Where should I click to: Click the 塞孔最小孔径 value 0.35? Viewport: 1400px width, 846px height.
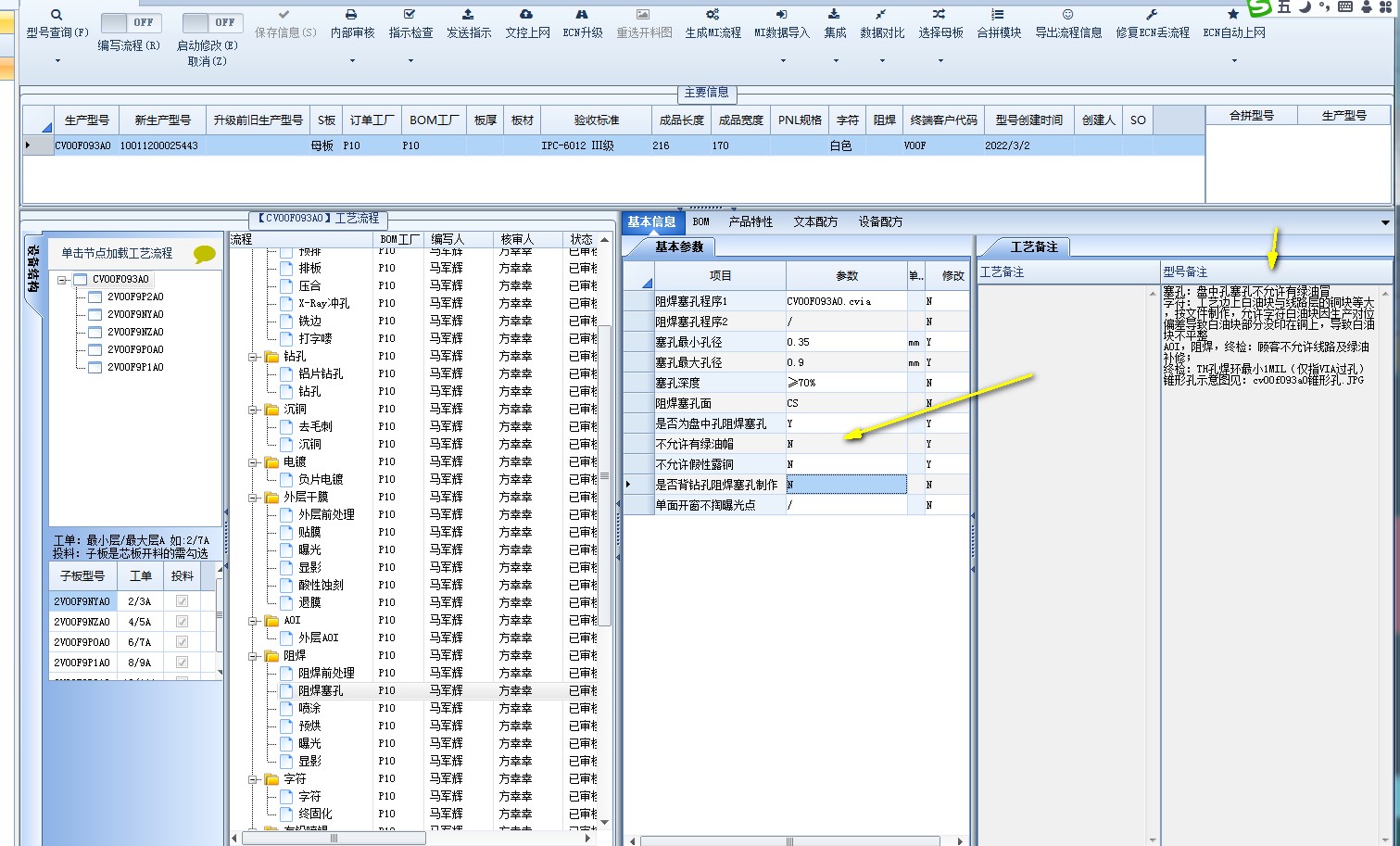(x=846, y=342)
